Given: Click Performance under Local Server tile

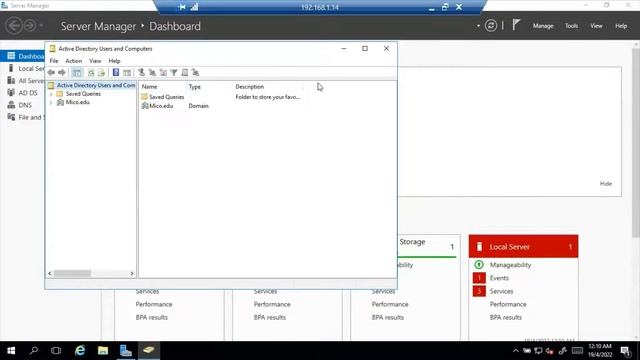Looking at the screenshot, I should coord(508,304).
